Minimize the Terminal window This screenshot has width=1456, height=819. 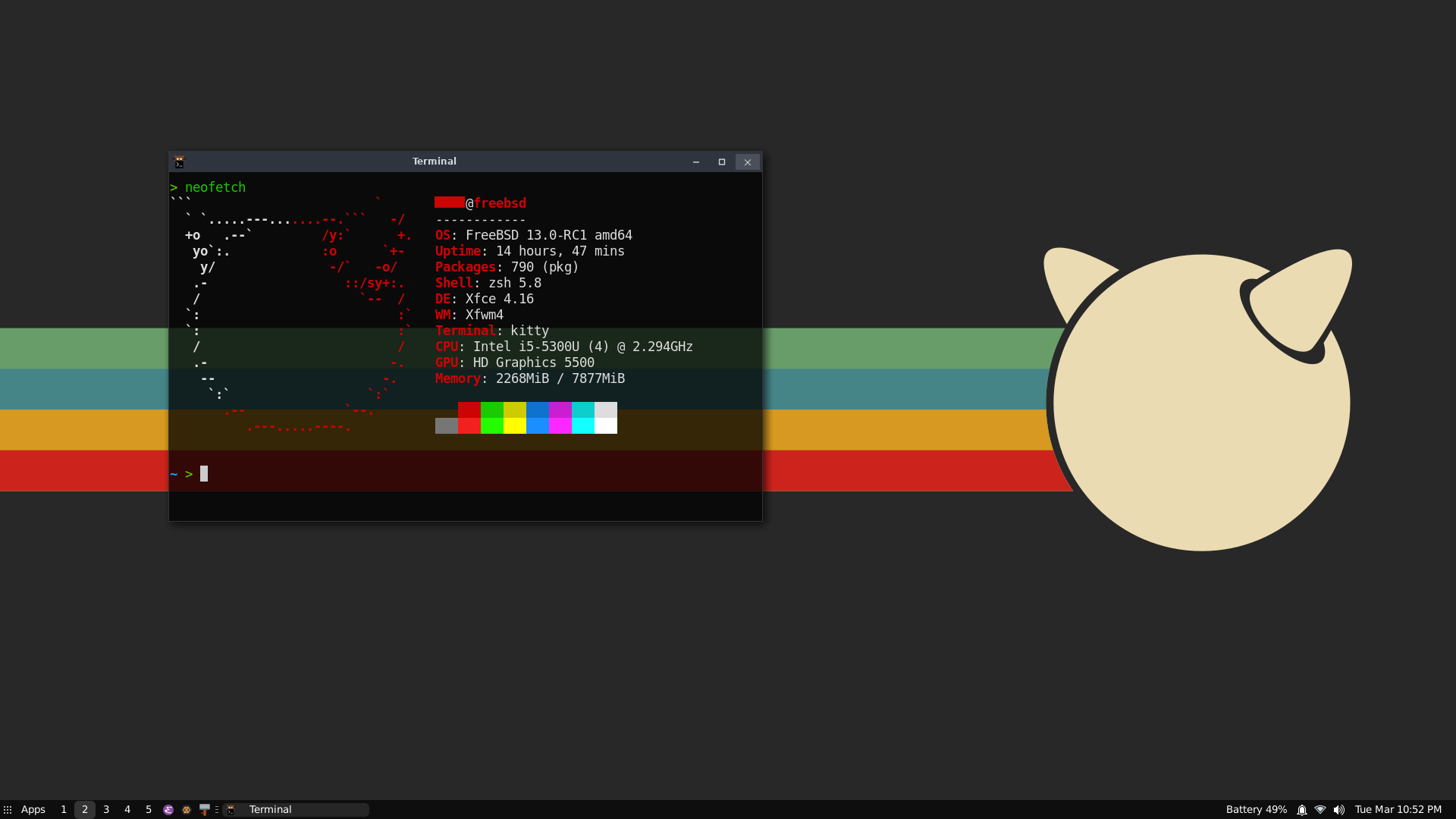click(696, 162)
